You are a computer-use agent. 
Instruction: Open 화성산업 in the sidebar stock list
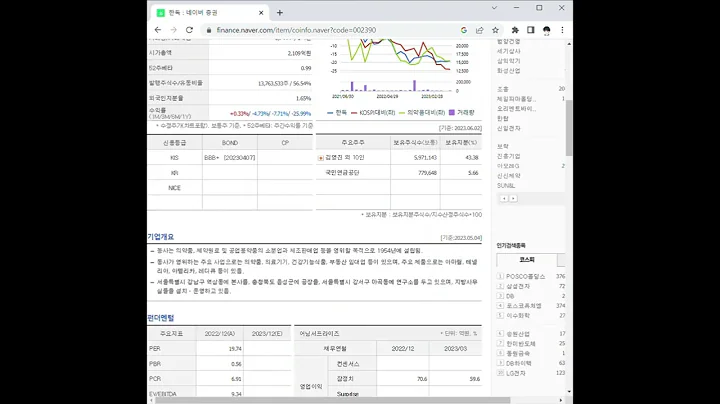pos(509,71)
